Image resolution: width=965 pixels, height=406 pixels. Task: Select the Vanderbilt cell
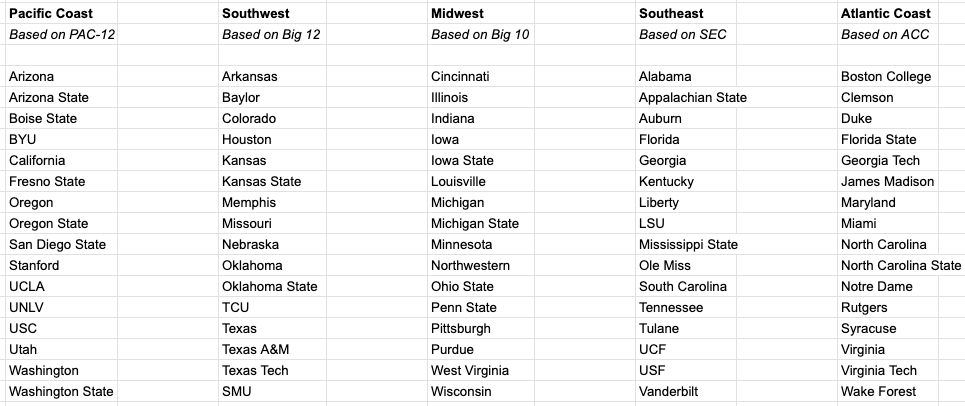[669, 392]
